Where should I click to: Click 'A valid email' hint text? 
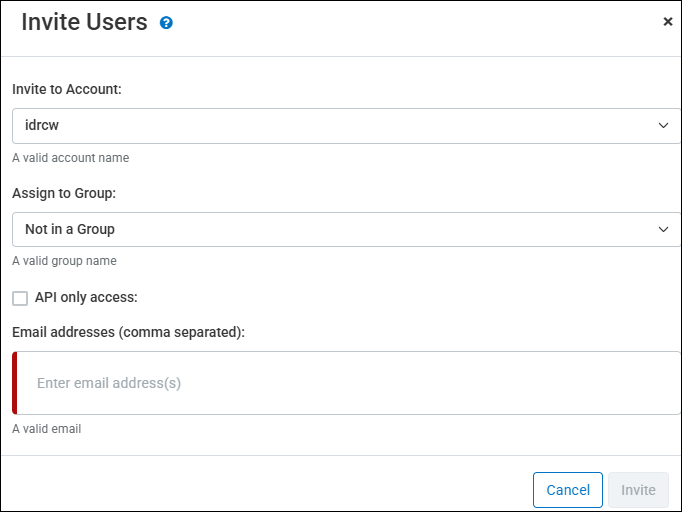tap(46, 429)
